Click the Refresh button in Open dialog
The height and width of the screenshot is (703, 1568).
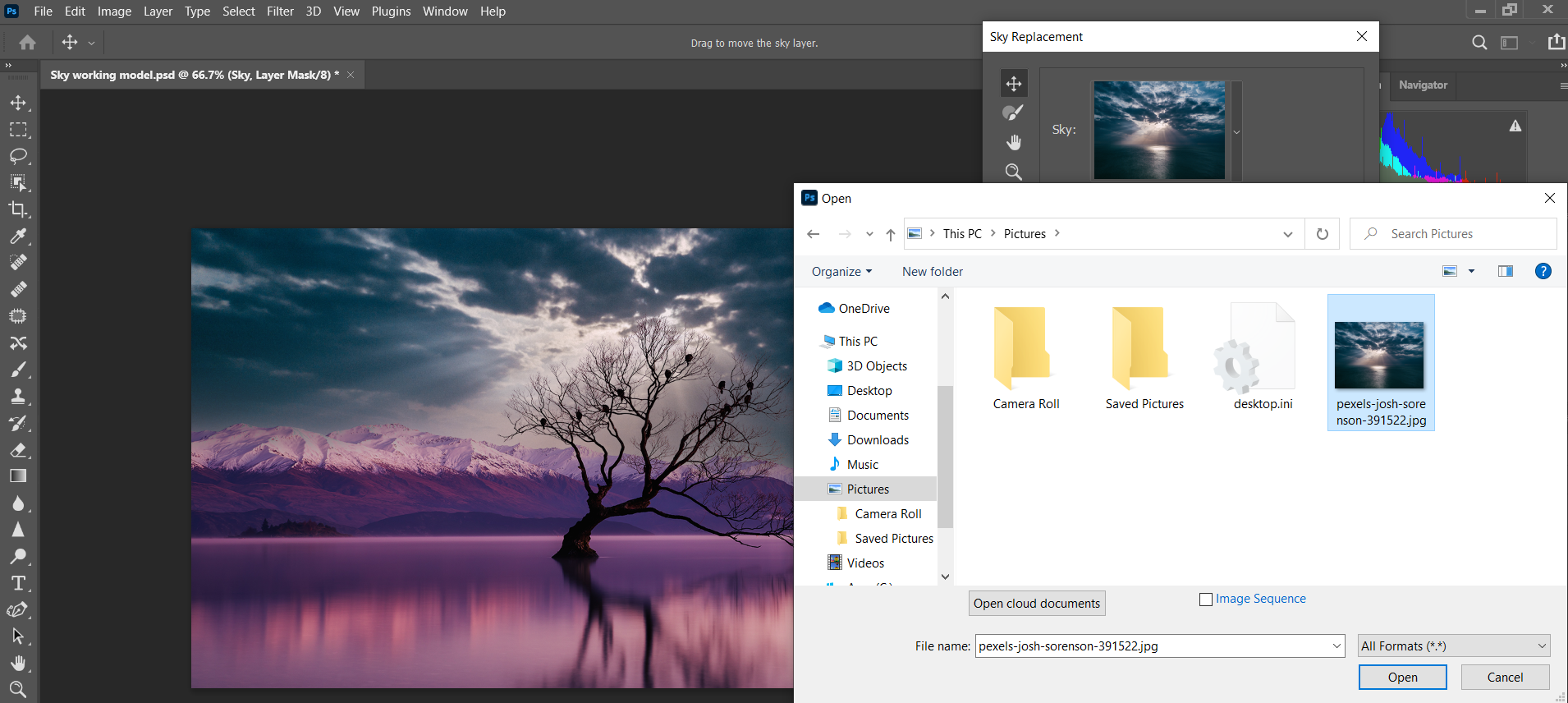point(1322,234)
